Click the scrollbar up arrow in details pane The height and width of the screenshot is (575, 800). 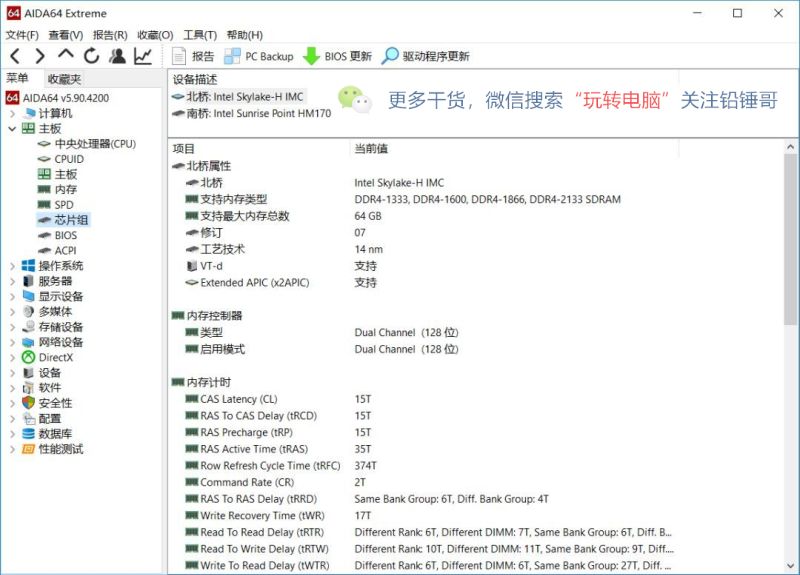tap(790, 147)
